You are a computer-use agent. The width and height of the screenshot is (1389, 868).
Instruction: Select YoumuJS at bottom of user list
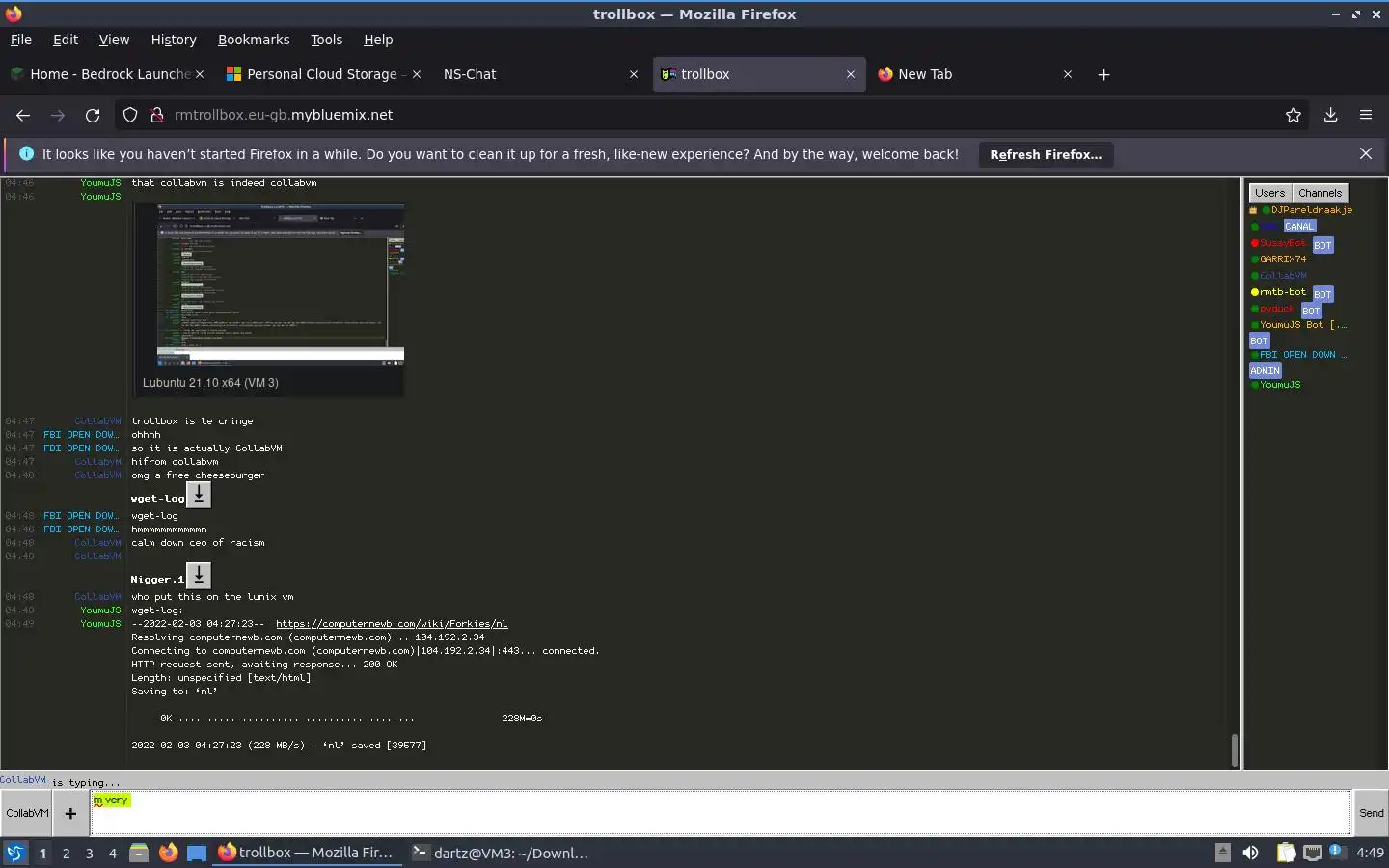pos(1280,385)
